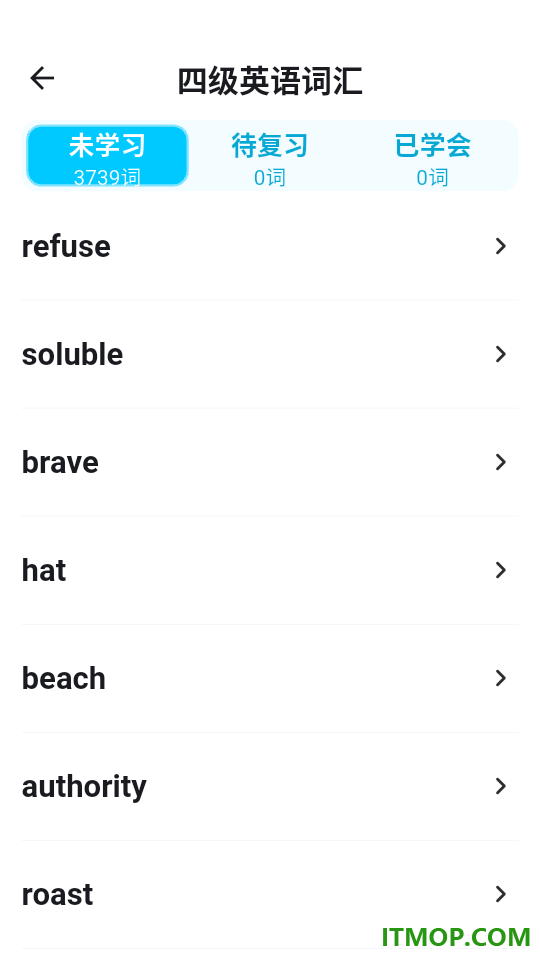View details for the word hat

coord(270,570)
